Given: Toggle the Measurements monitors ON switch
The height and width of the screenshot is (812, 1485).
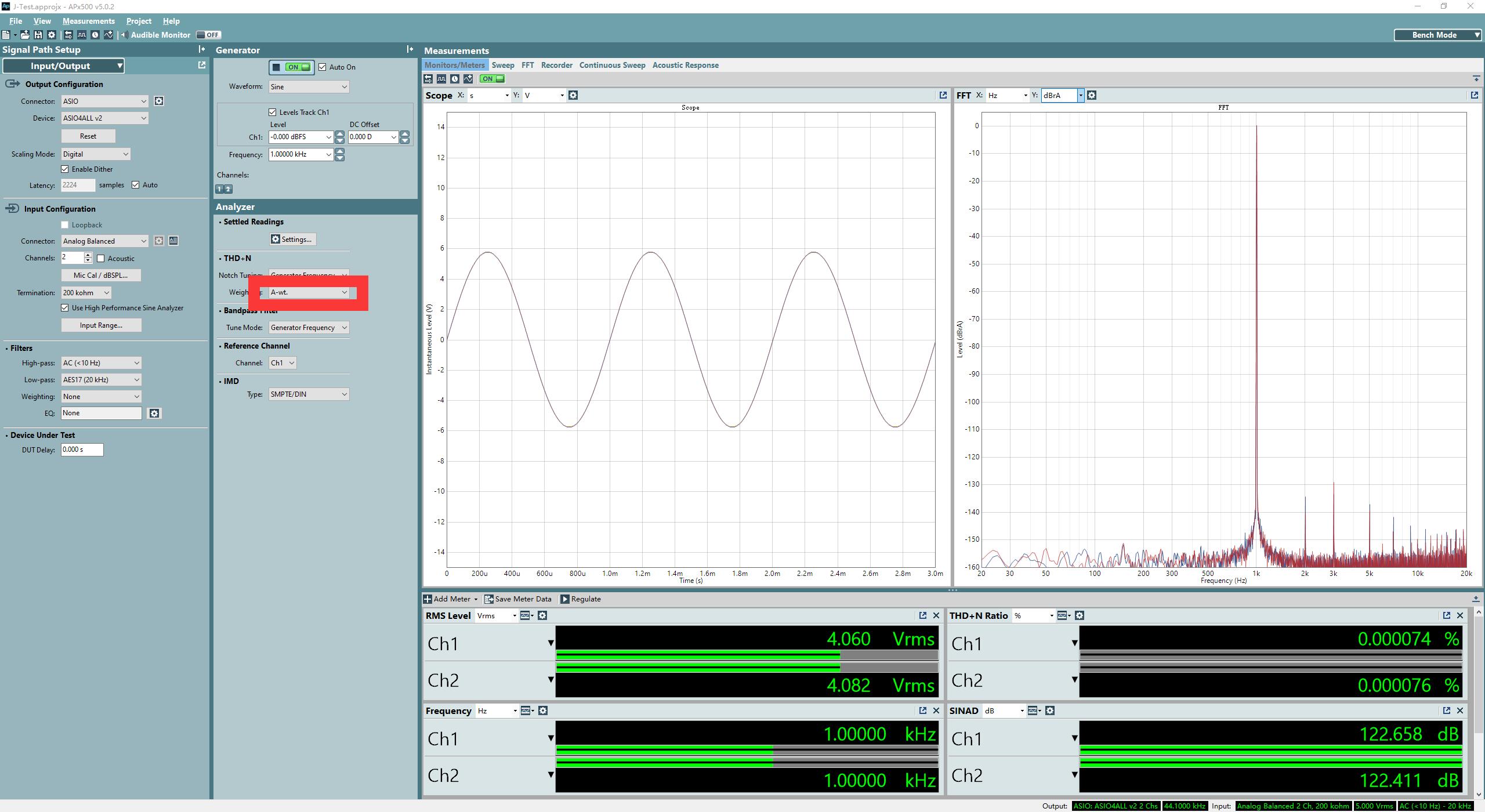Looking at the screenshot, I should point(492,79).
